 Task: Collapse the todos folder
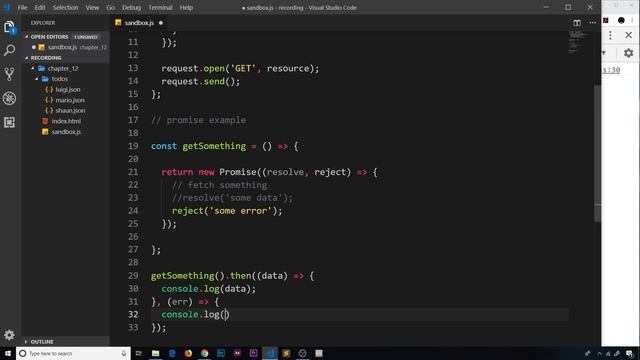pyautogui.click(x=37, y=79)
